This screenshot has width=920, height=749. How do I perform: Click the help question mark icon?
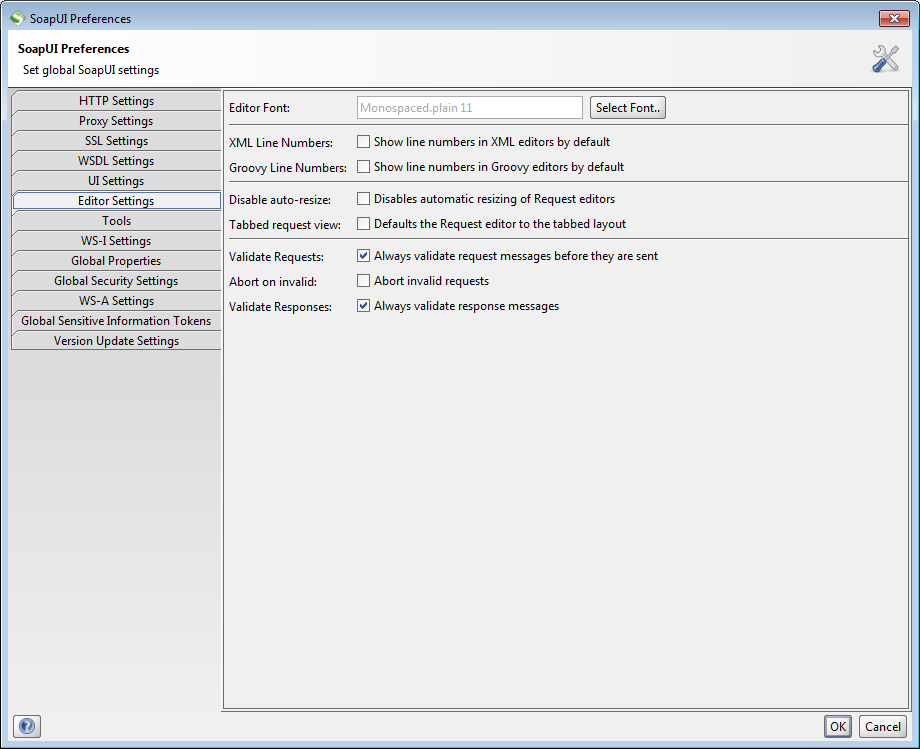[x=26, y=726]
